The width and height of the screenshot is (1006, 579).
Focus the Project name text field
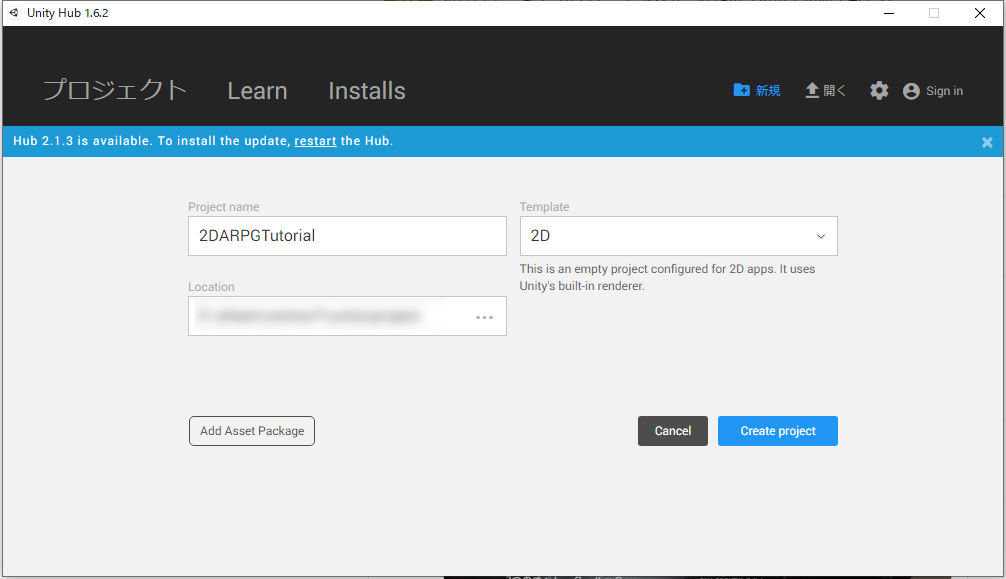tap(347, 236)
